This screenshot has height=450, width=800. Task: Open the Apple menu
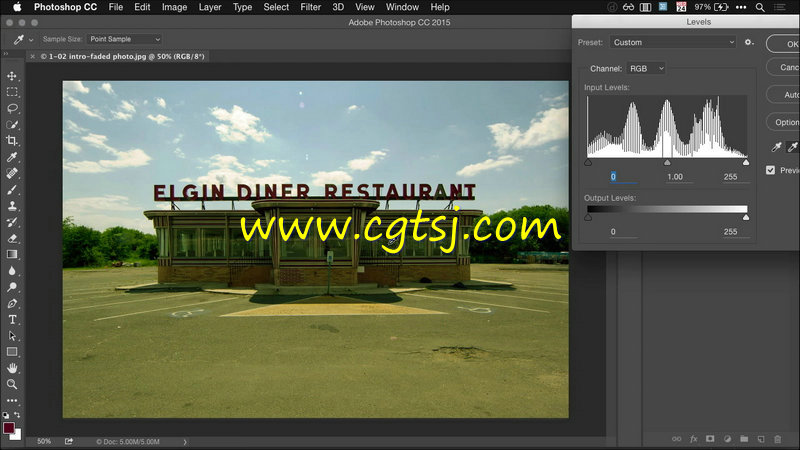pos(17,7)
